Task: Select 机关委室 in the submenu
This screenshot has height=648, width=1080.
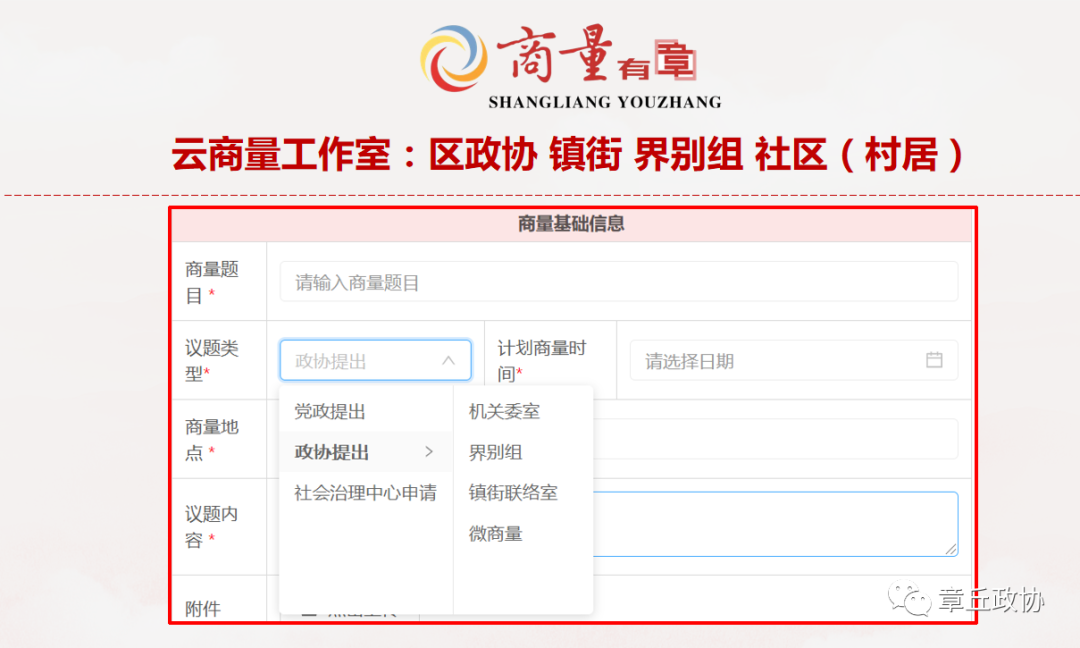Action: pyautogui.click(x=503, y=411)
